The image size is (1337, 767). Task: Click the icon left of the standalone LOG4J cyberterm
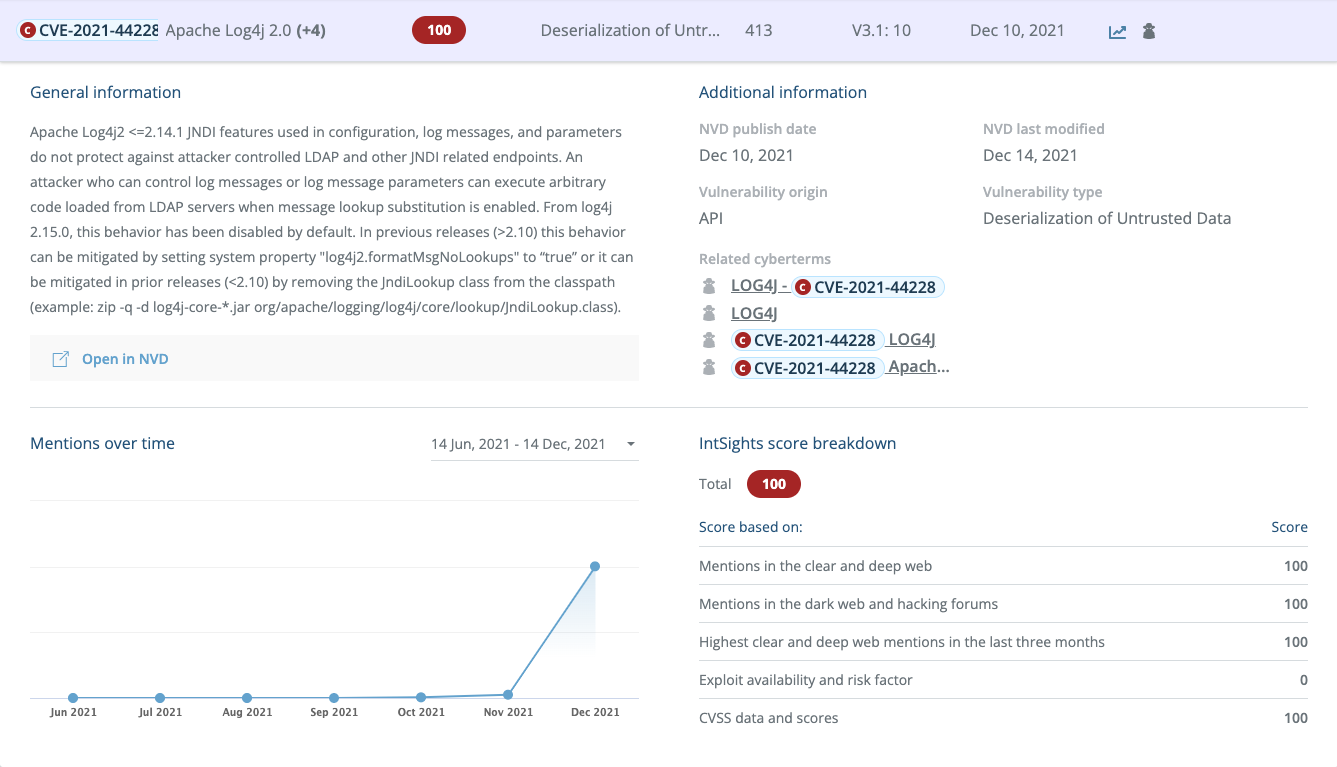coord(709,313)
